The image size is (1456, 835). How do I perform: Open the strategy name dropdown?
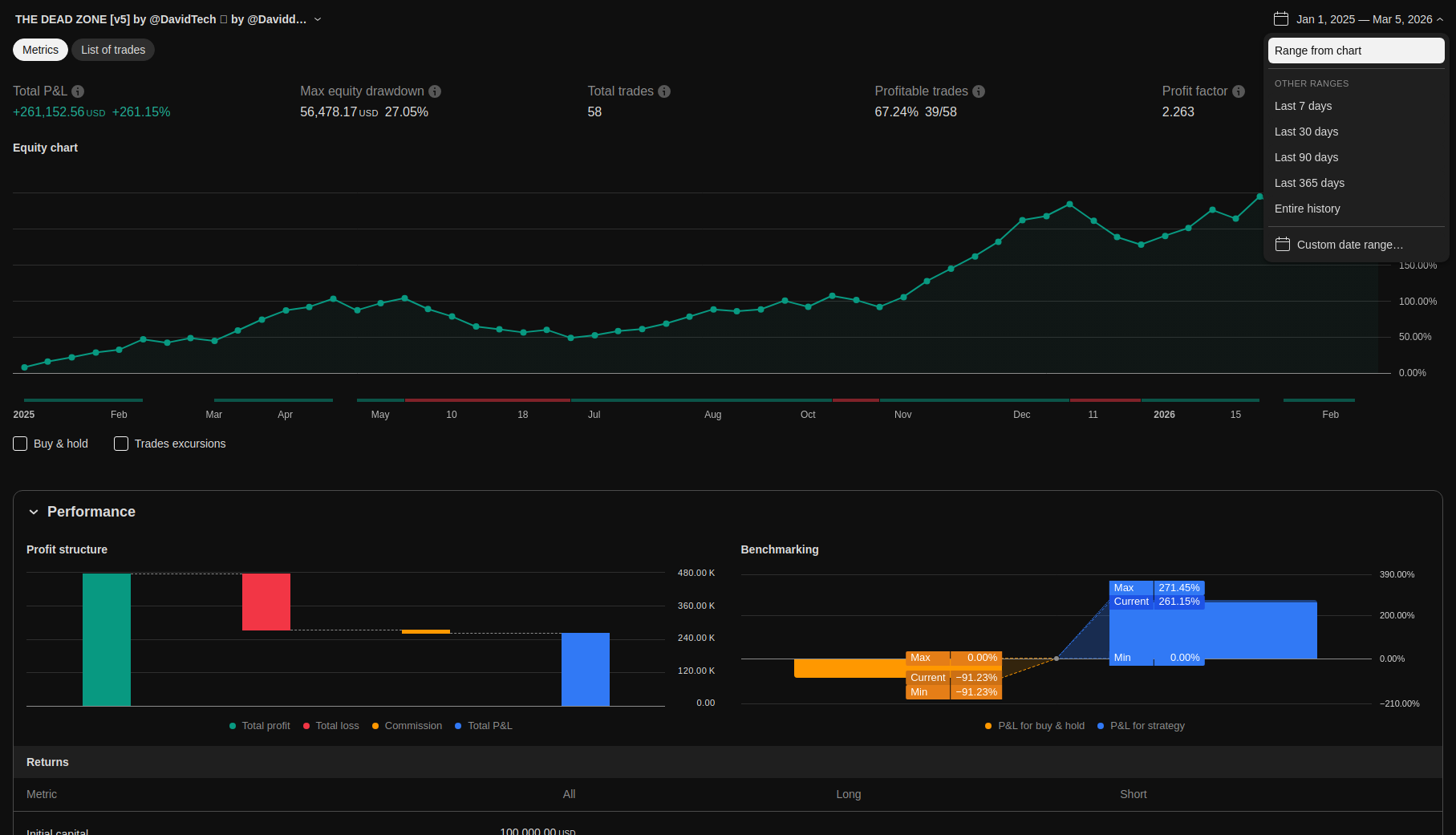tap(318, 19)
